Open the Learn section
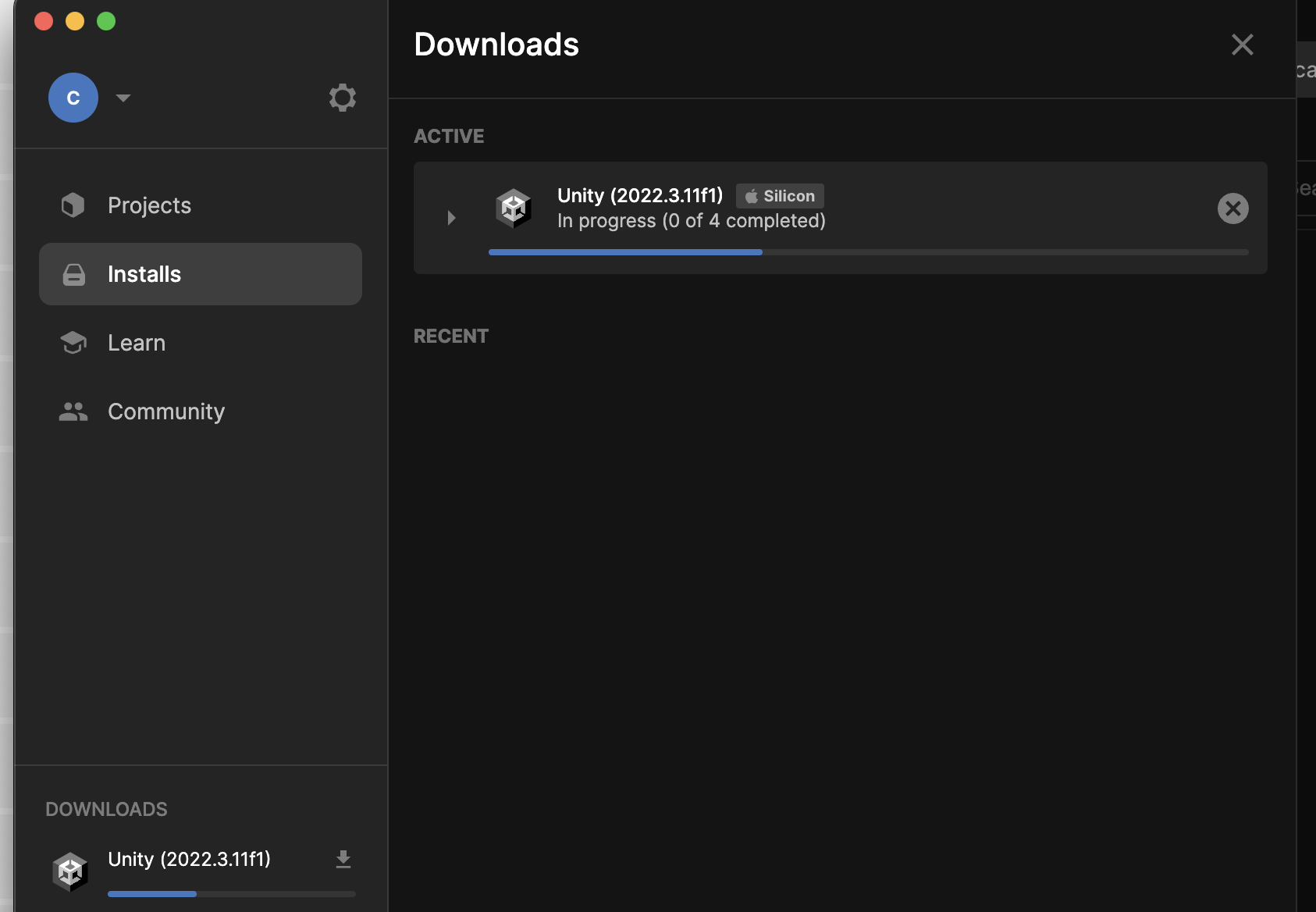 [x=201, y=343]
